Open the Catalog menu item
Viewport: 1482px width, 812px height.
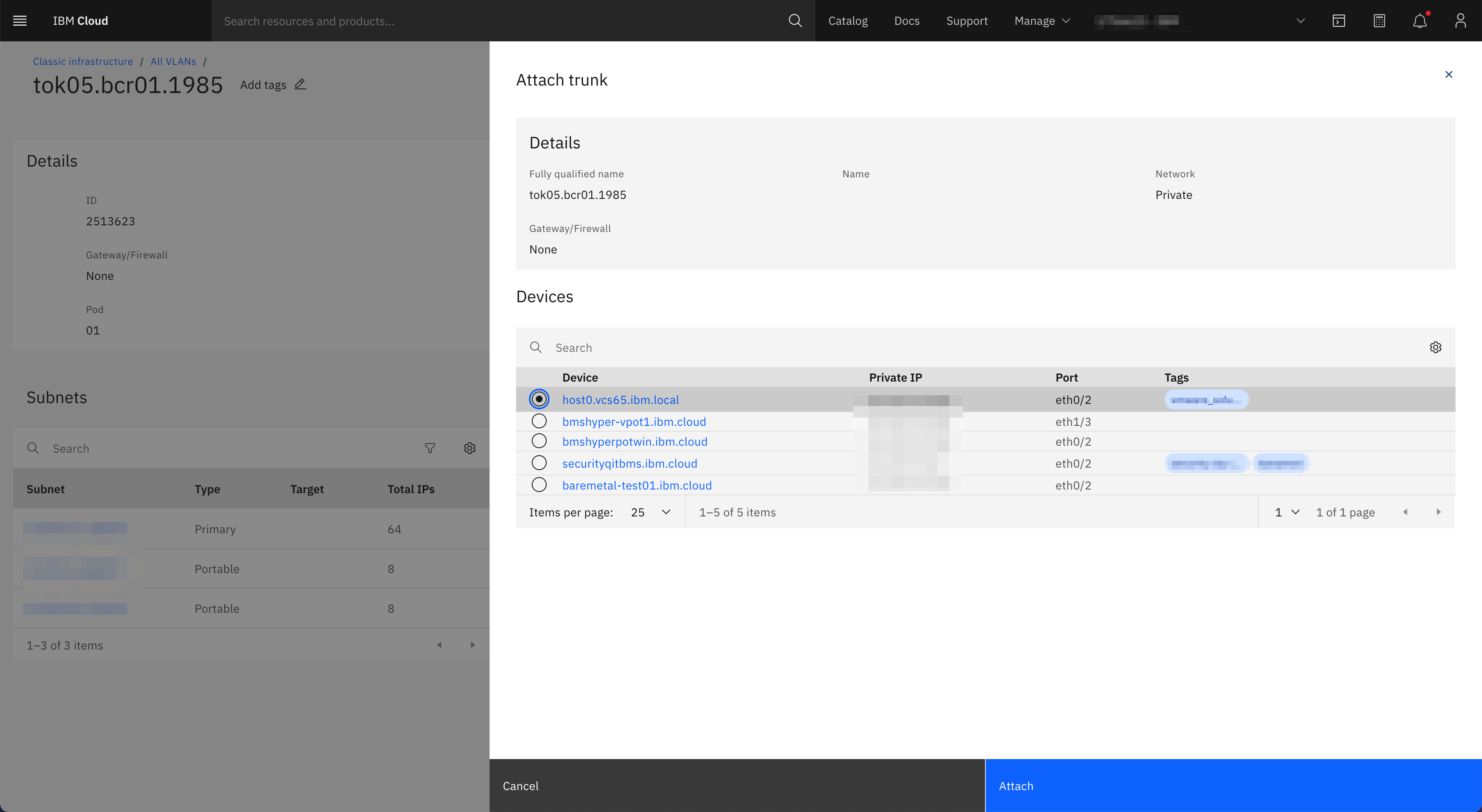click(847, 21)
